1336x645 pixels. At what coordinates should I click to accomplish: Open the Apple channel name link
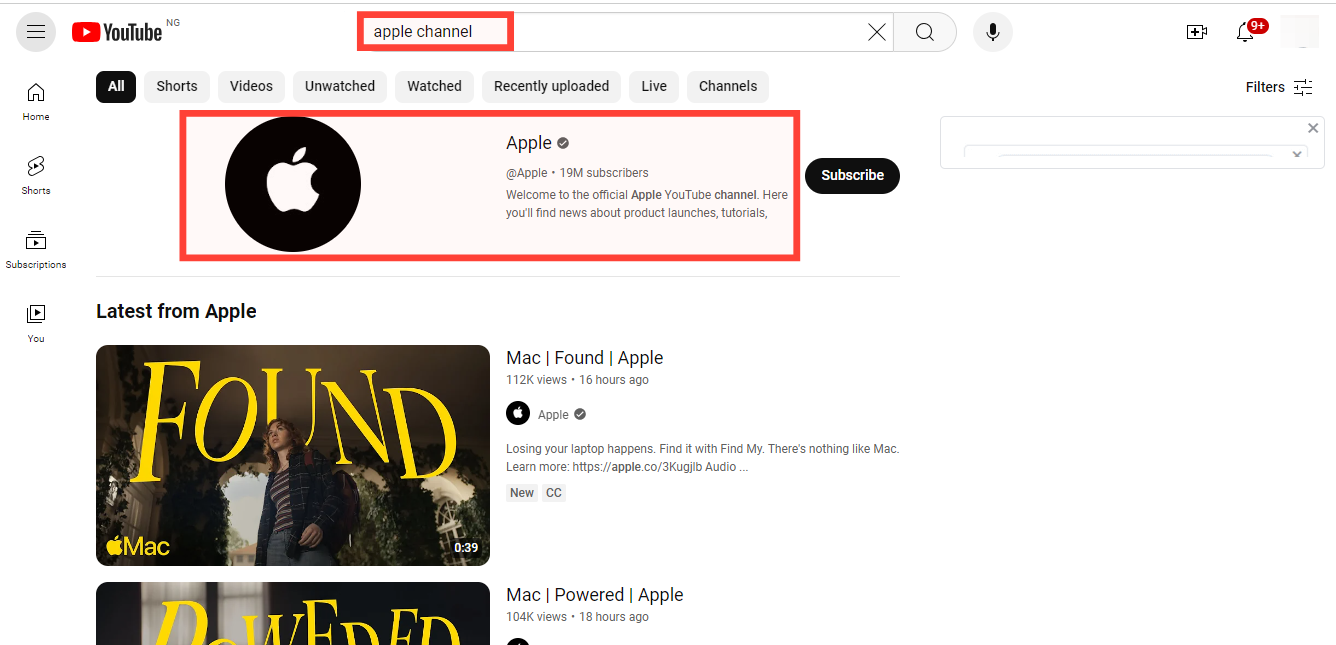point(529,143)
